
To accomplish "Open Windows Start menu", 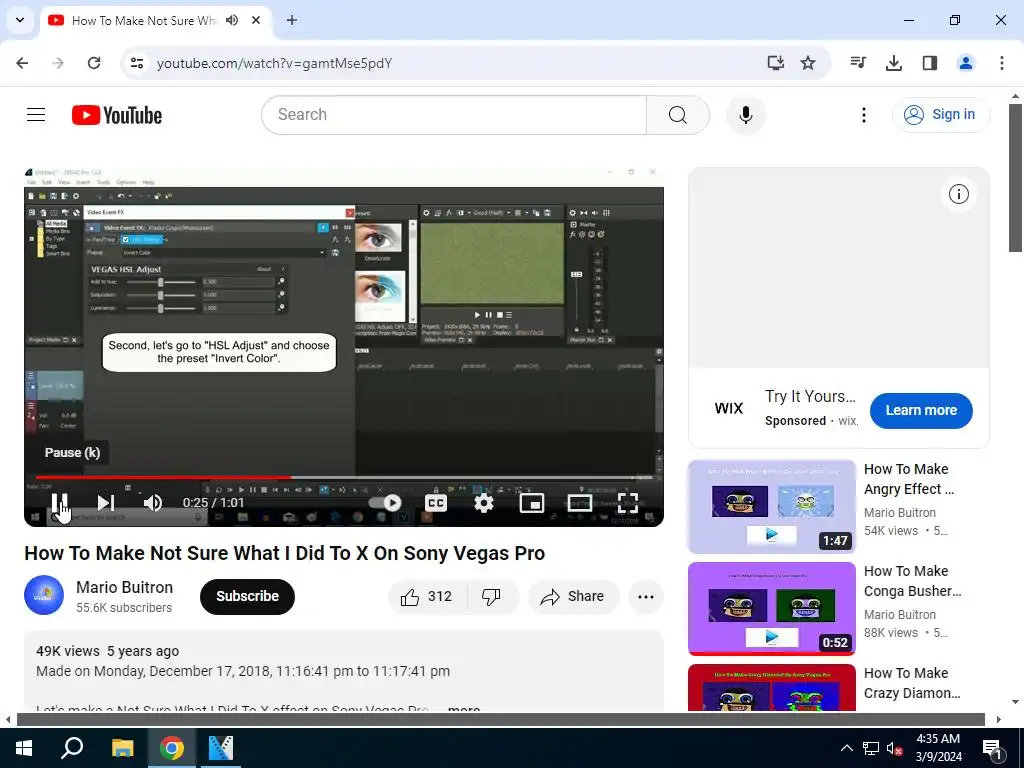I will click(24, 748).
